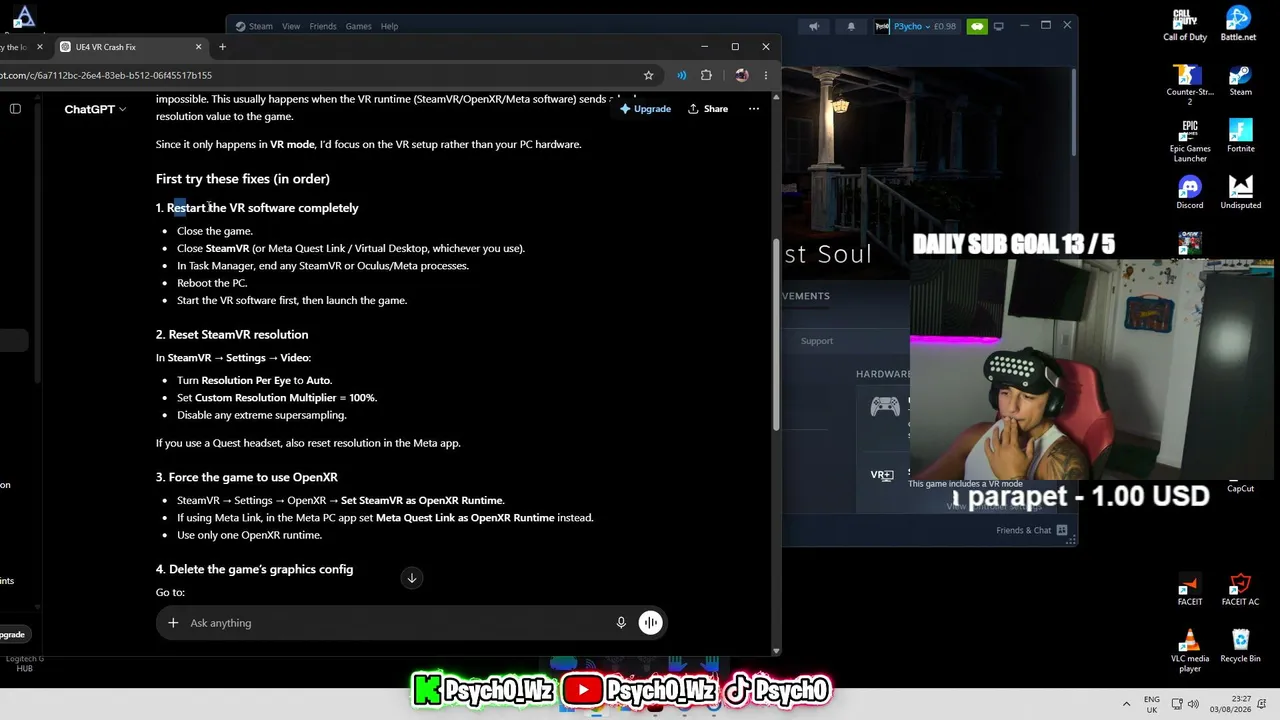Open the Friends menu in Steam
The image size is (1280, 720).
[323, 26]
